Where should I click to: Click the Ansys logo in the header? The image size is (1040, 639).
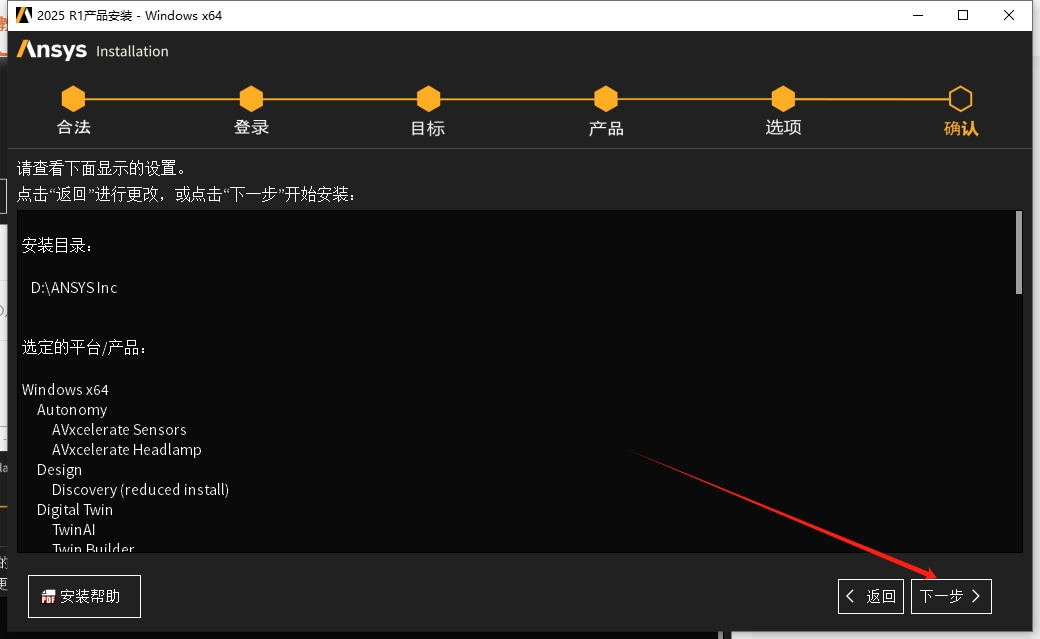tap(52, 50)
